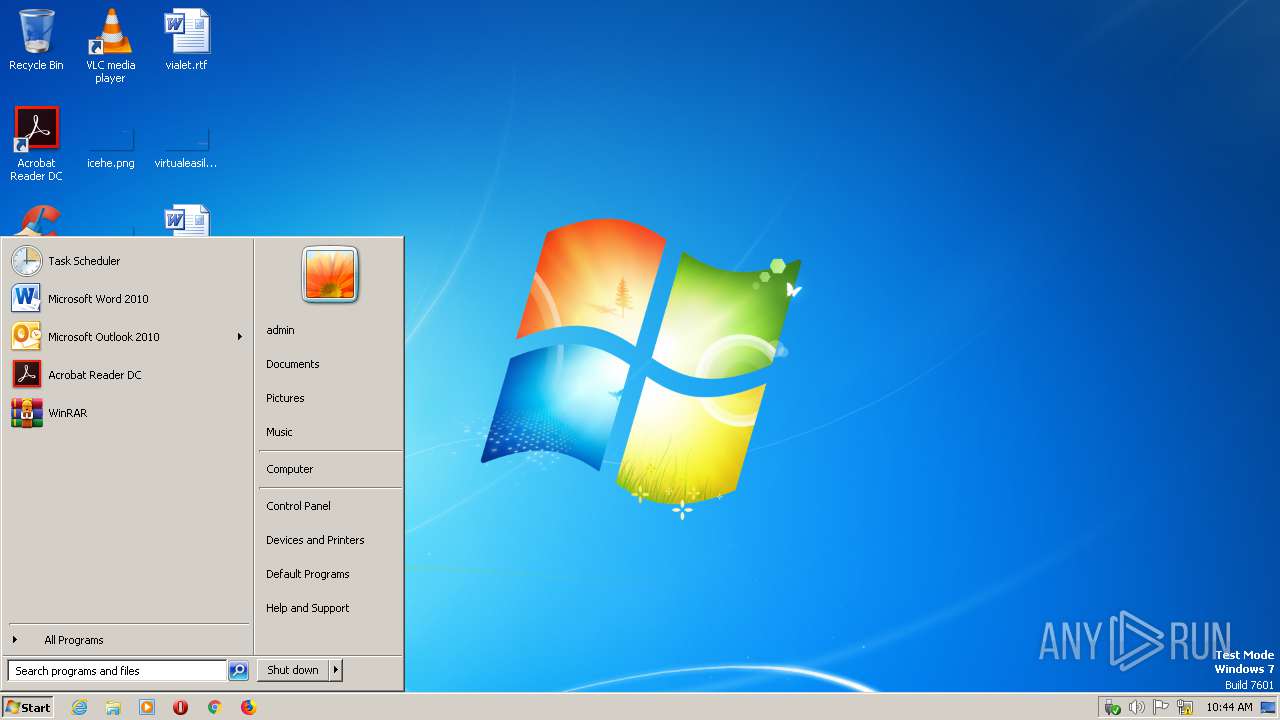Open Help and Support

[308, 608]
